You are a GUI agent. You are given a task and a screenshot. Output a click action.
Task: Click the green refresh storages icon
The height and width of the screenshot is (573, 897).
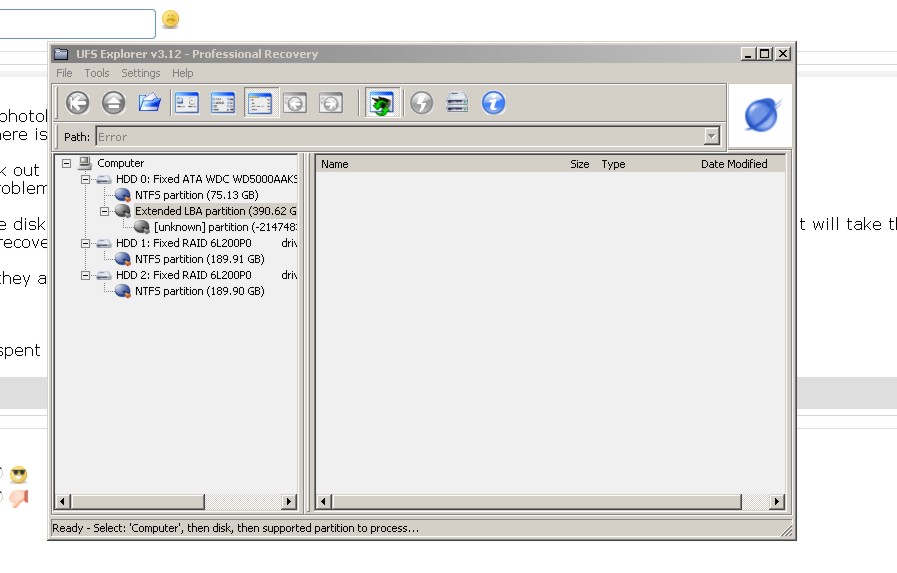[379, 102]
